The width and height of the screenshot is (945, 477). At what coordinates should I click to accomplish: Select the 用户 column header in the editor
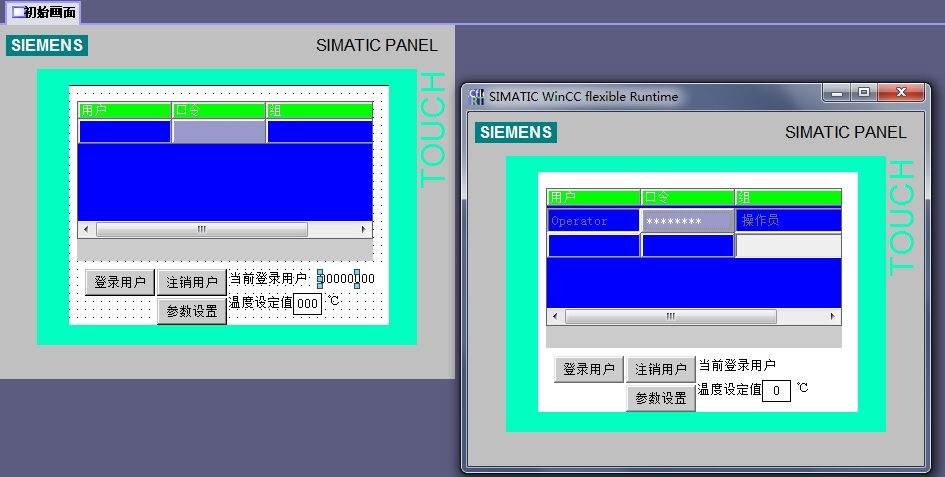(x=125, y=110)
